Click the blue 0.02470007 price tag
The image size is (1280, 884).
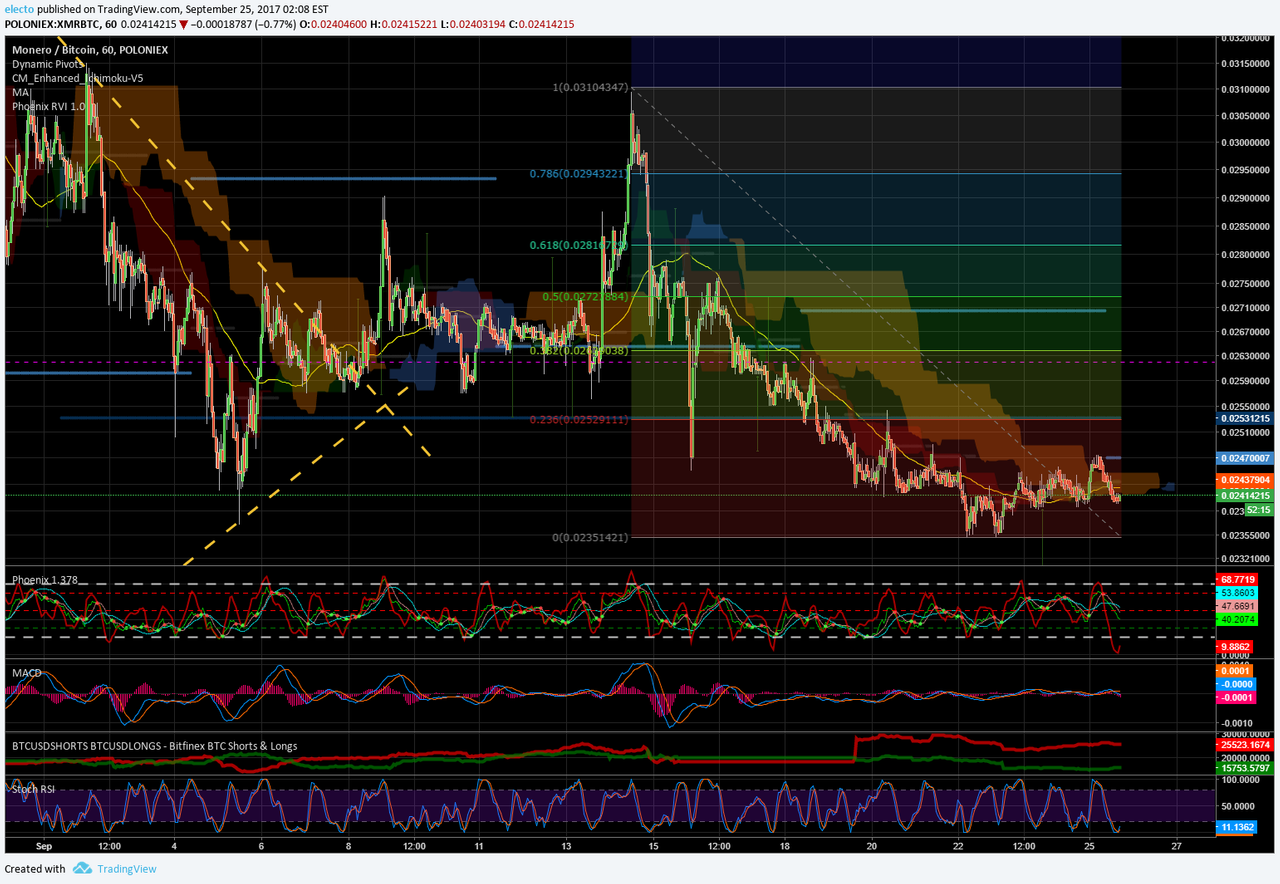(1243, 458)
